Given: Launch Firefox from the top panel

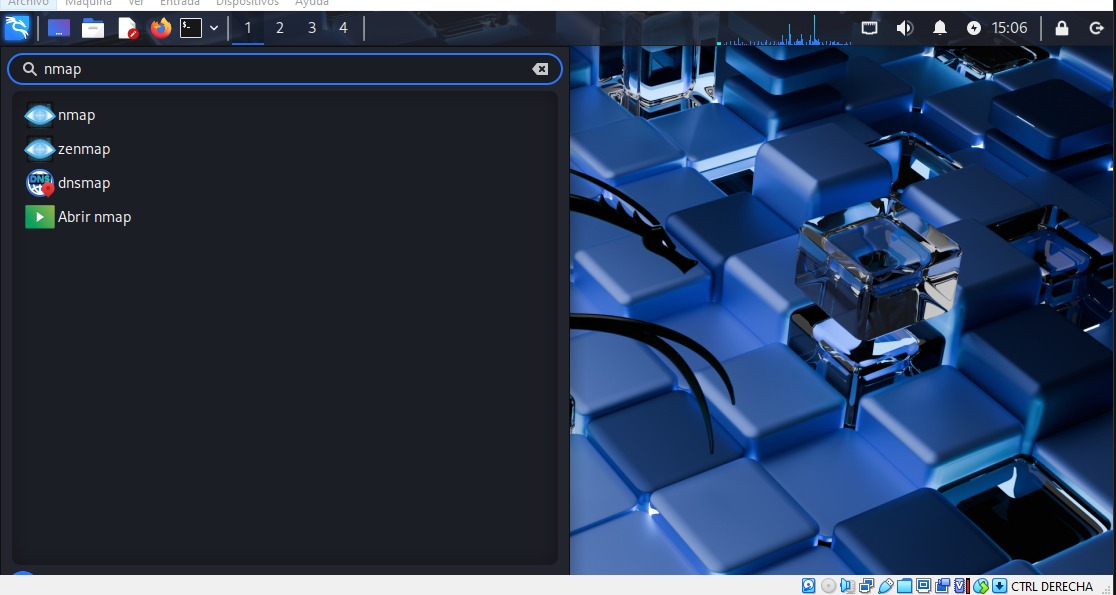Looking at the screenshot, I should pyautogui.click(x=160, y=28).
